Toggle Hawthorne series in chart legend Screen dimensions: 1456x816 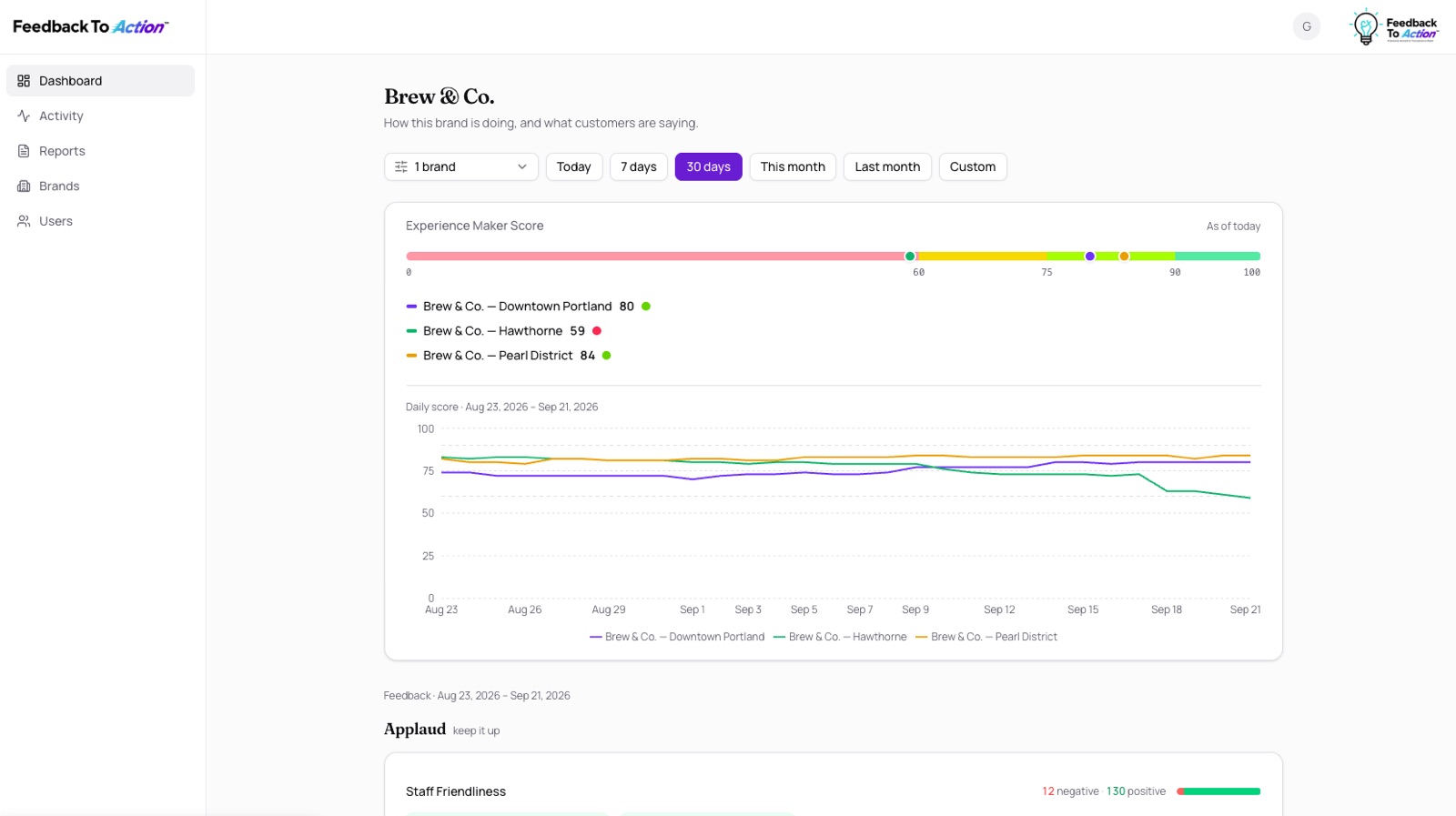840,637
